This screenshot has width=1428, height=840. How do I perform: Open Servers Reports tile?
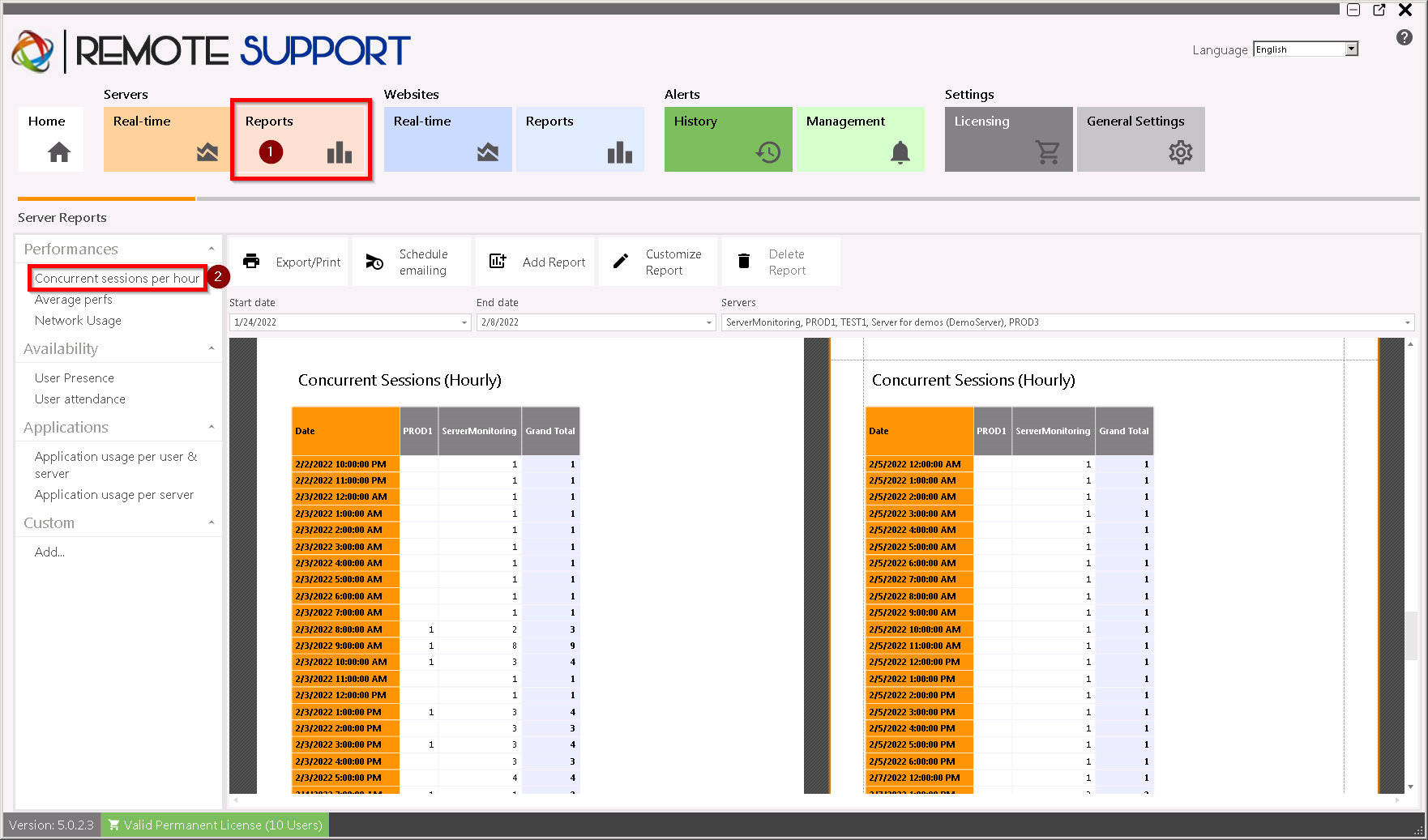301,139
